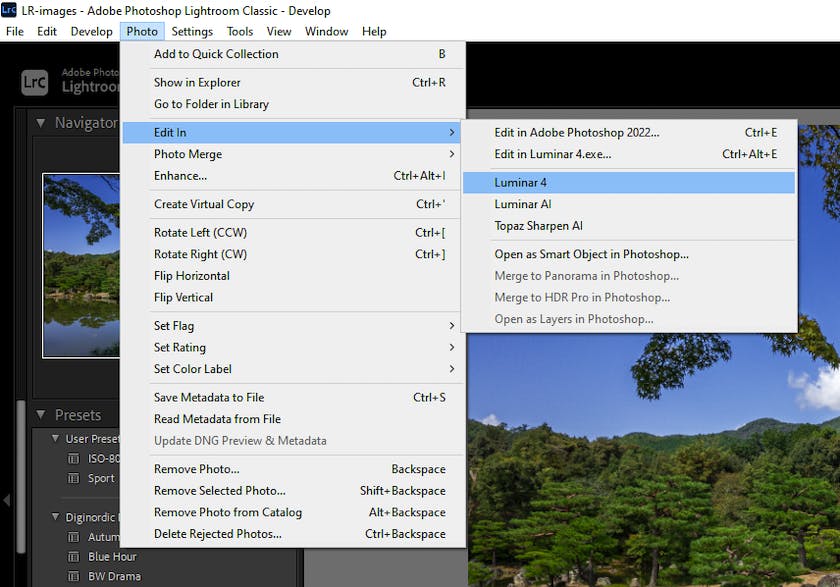The width and height of the screenshot is (840, 587).
Task: Open the Edit In submenu
Action: pos(292,133)
